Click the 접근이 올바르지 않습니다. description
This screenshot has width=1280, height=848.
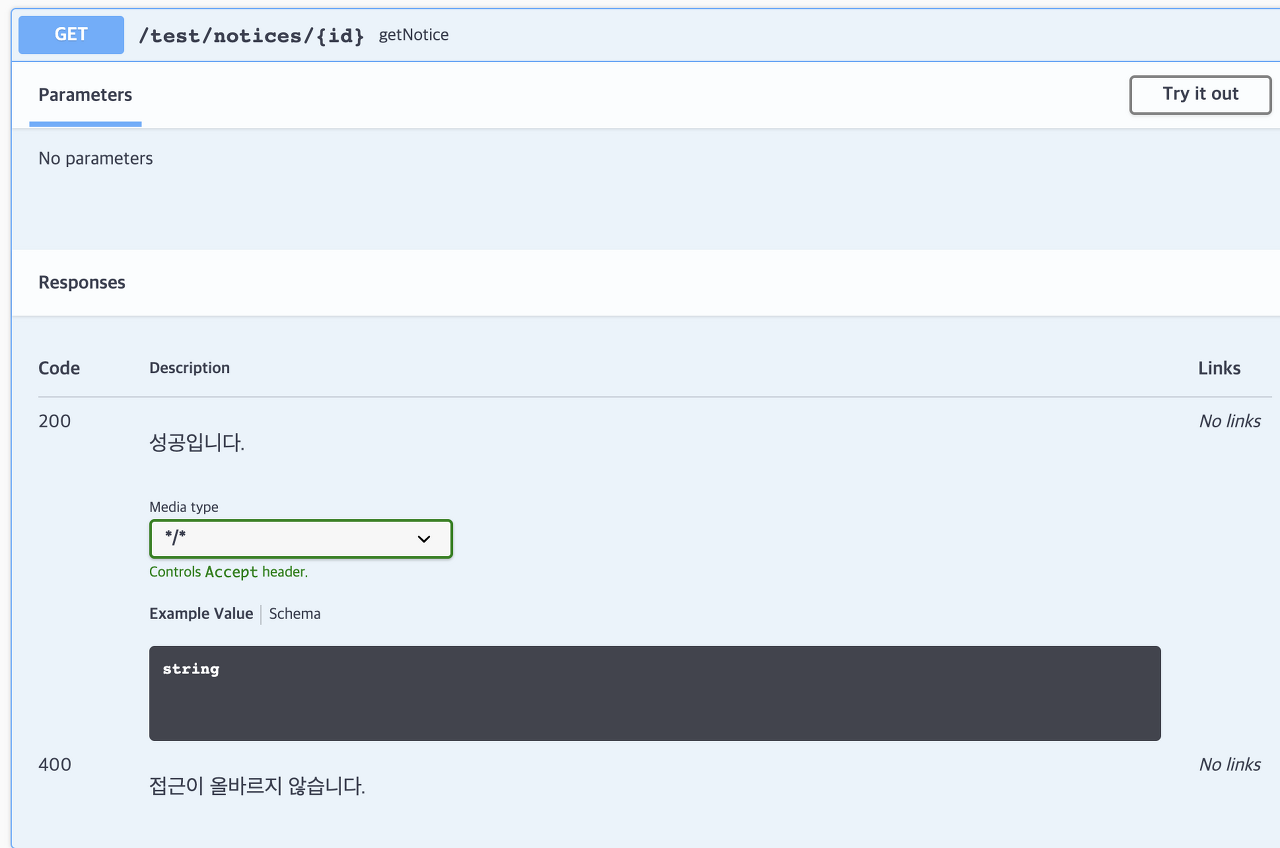[x=257, y=787]
